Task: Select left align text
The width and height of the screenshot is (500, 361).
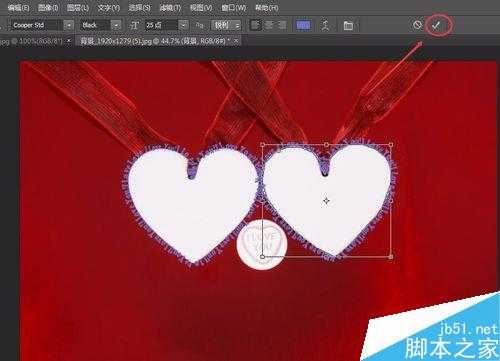Action: click(255, 25)
